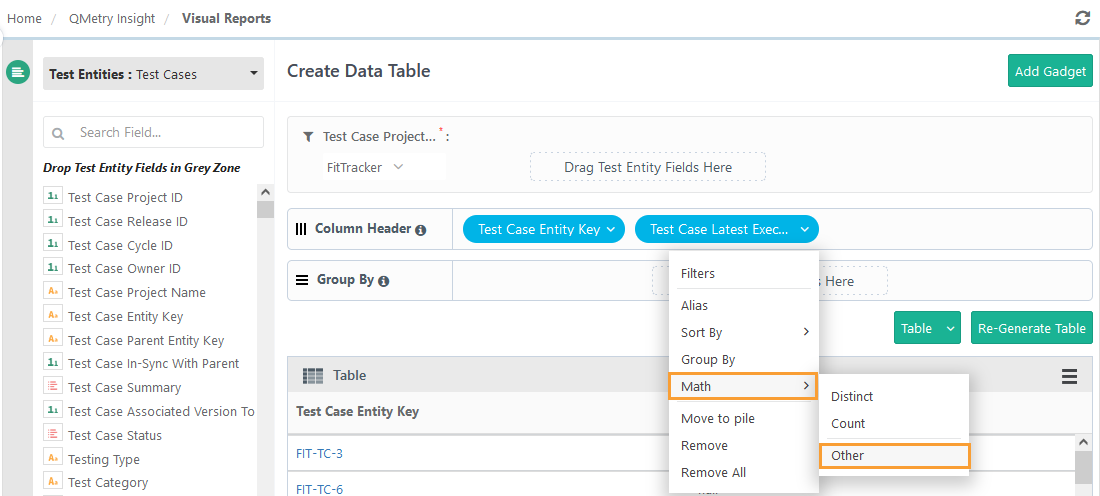Screen dimensions: 1100x496
Task: Choose Distinct in the Math submenu
Action: 852,397
